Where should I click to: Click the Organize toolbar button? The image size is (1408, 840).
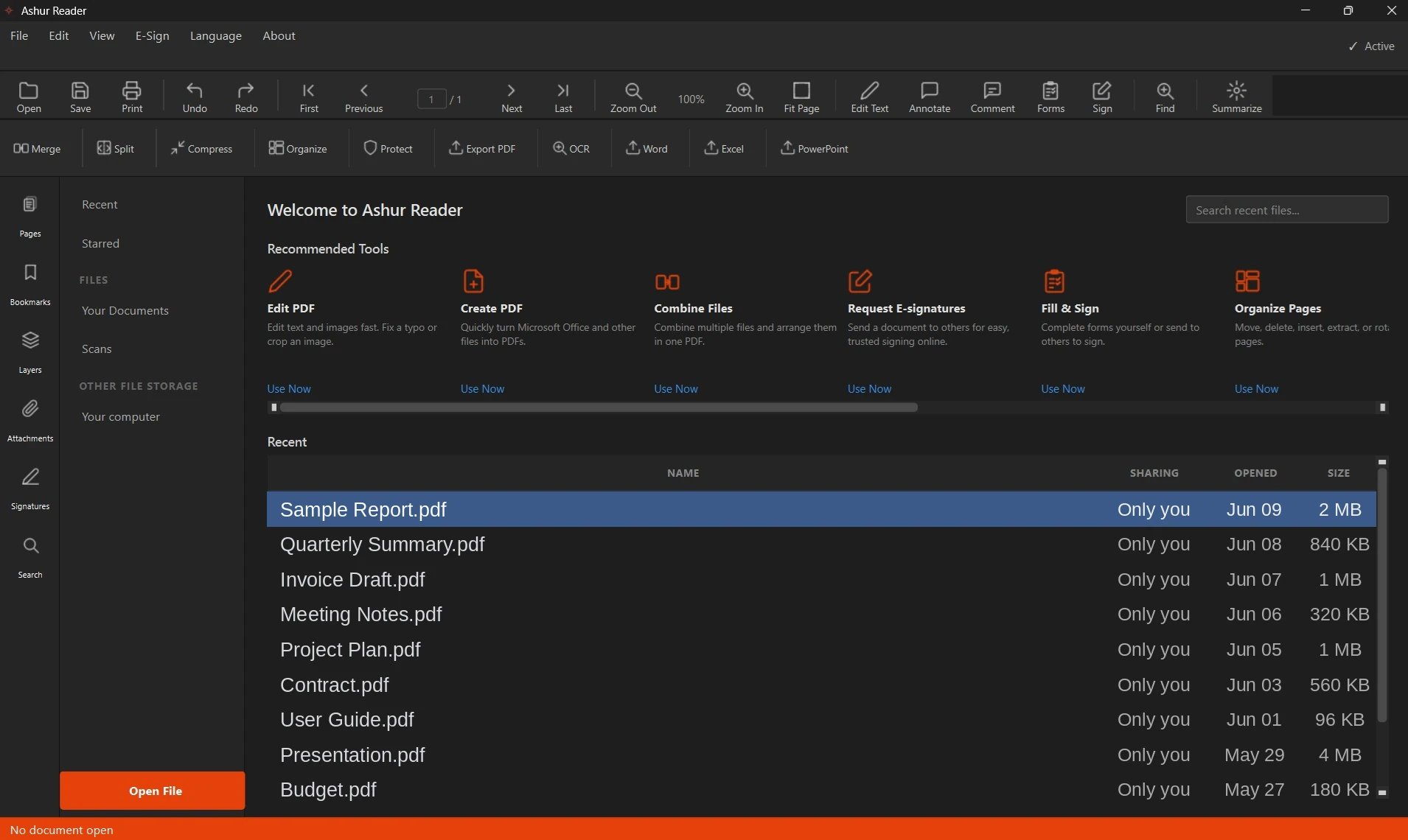pos(298,148)
